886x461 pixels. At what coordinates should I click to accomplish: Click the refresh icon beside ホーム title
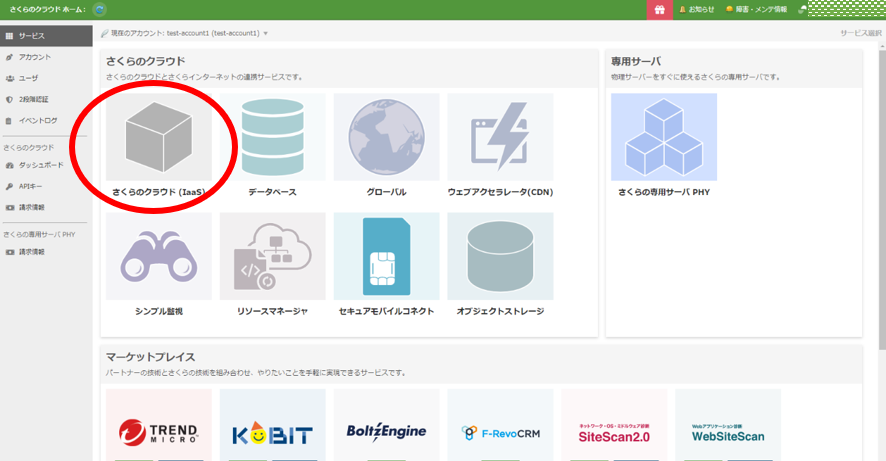pos(99,10)
